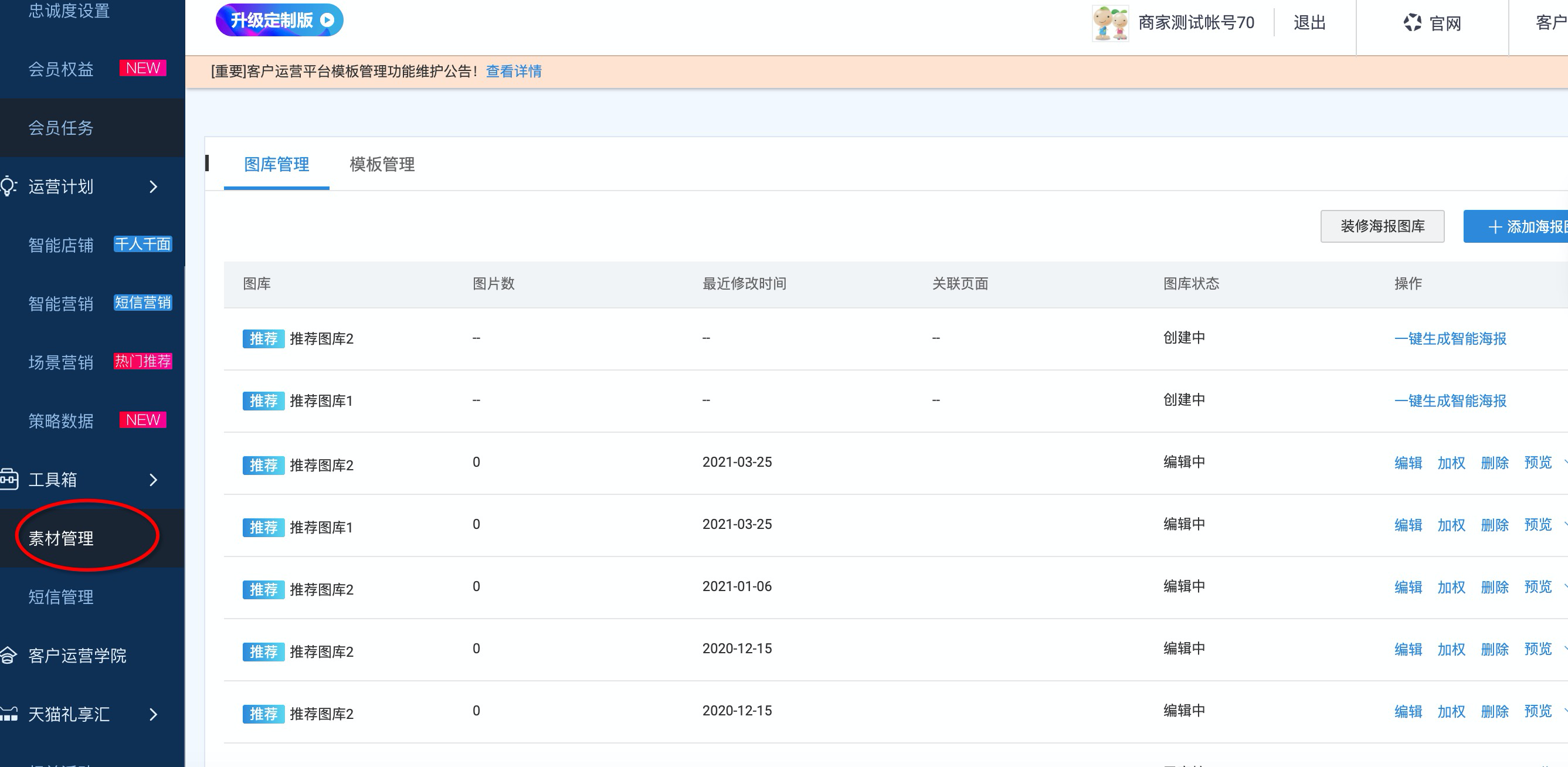Click 退出 to log out
Image resolution: width=1568 pixels, height=767 pixels.
click(1309, 23)
